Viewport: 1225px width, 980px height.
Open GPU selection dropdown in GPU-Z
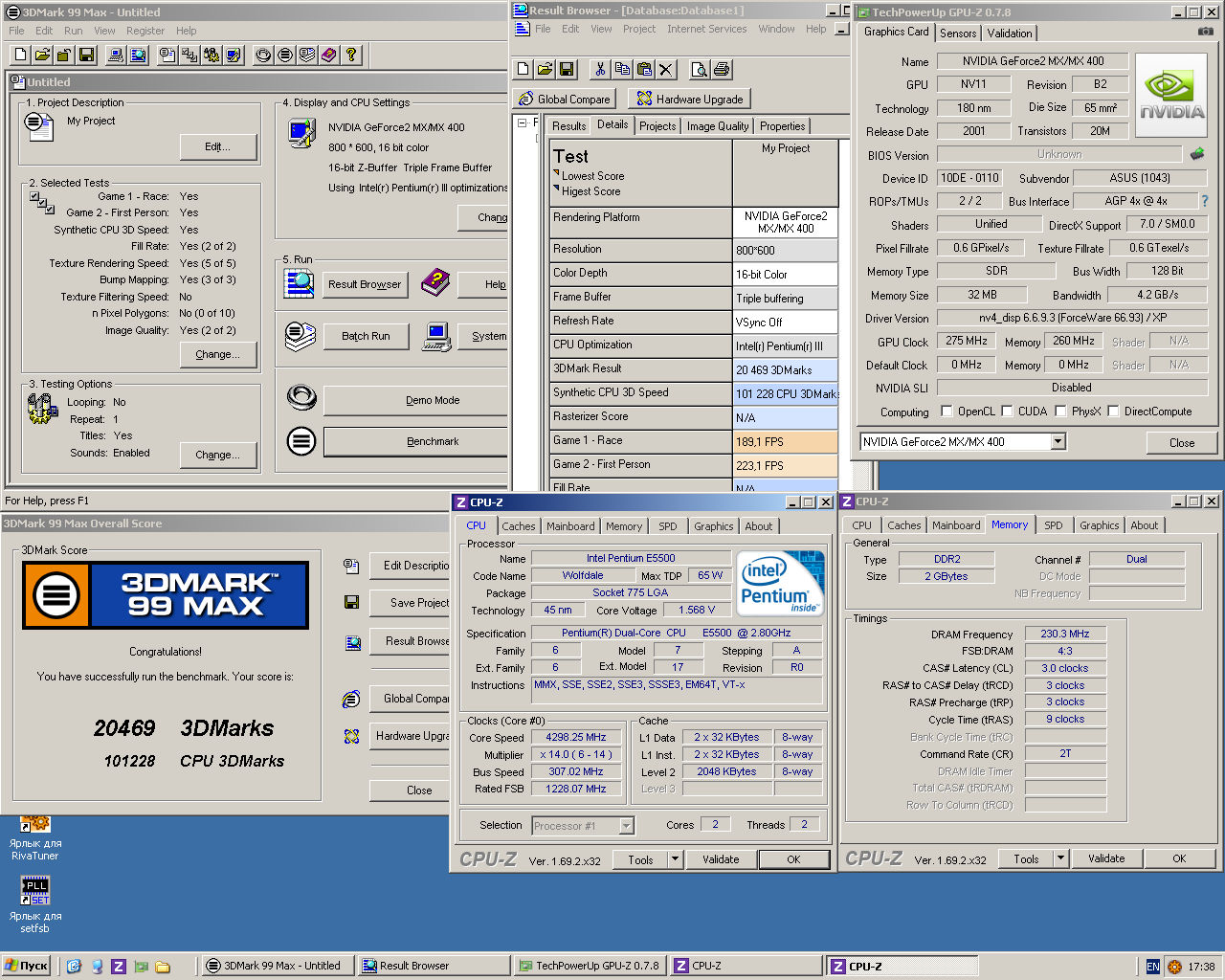coord(1058,441)
